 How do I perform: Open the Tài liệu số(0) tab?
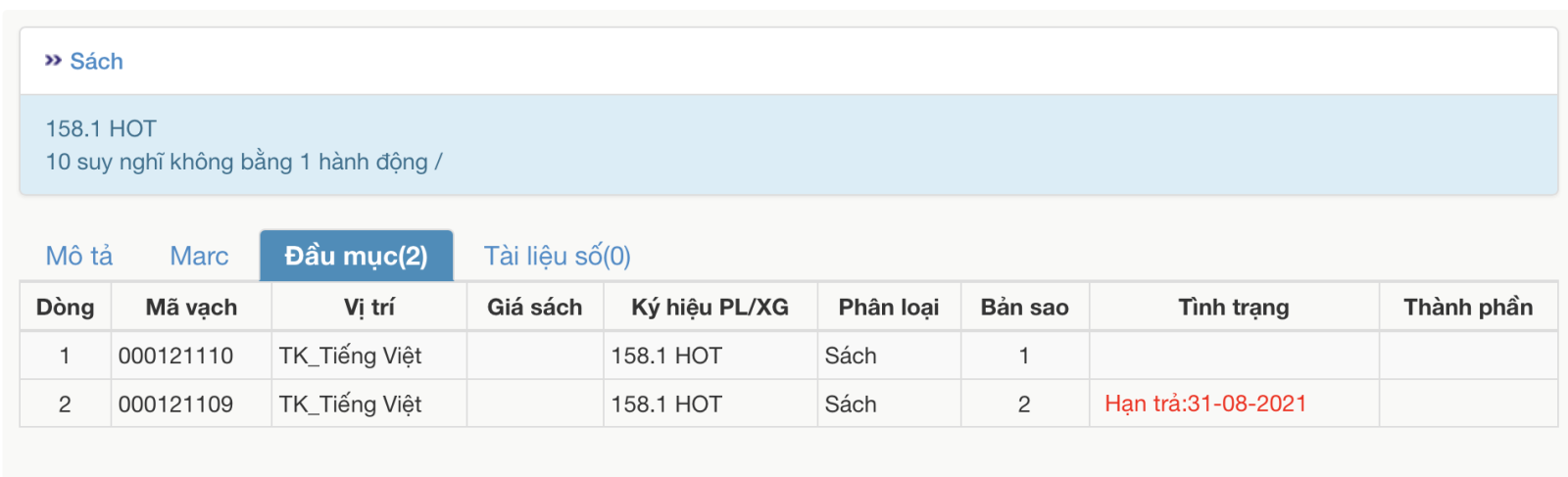(557, 256)
